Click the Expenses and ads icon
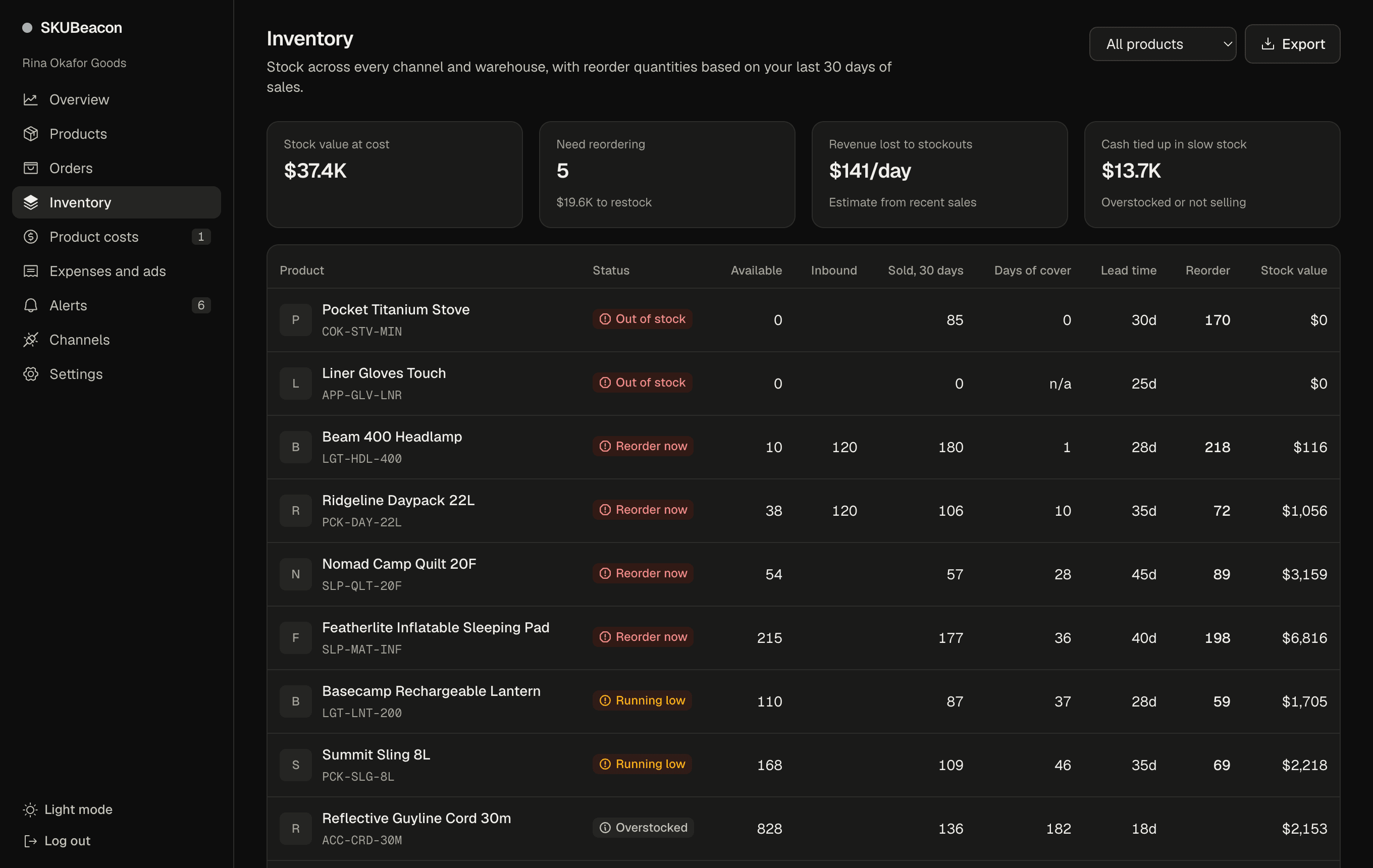The height and width of the screenshot is (868, 1373). pyautogui.click(x=31, y=272)
